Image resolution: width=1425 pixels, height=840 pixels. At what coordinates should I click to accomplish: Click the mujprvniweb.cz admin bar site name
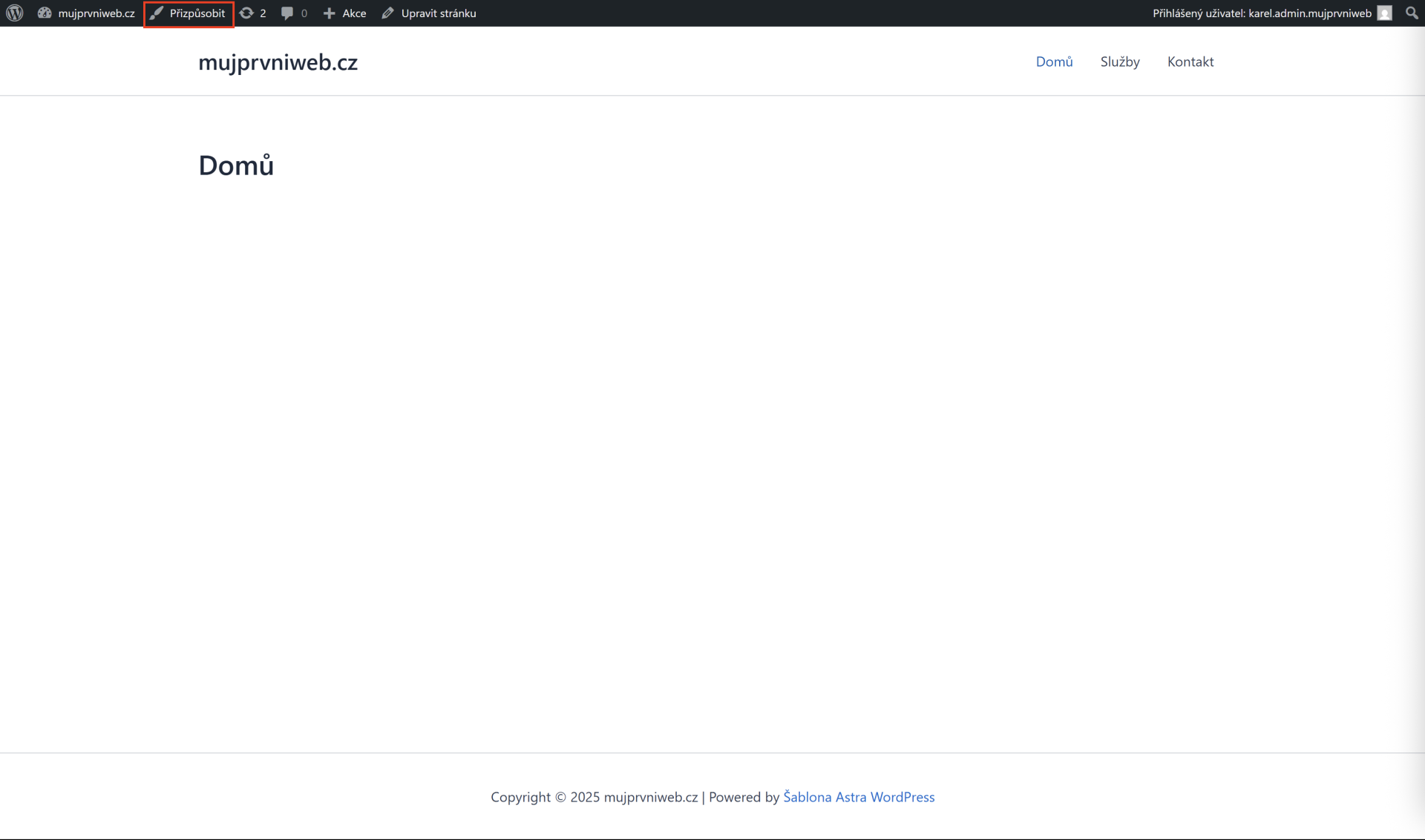pos(96,13)
